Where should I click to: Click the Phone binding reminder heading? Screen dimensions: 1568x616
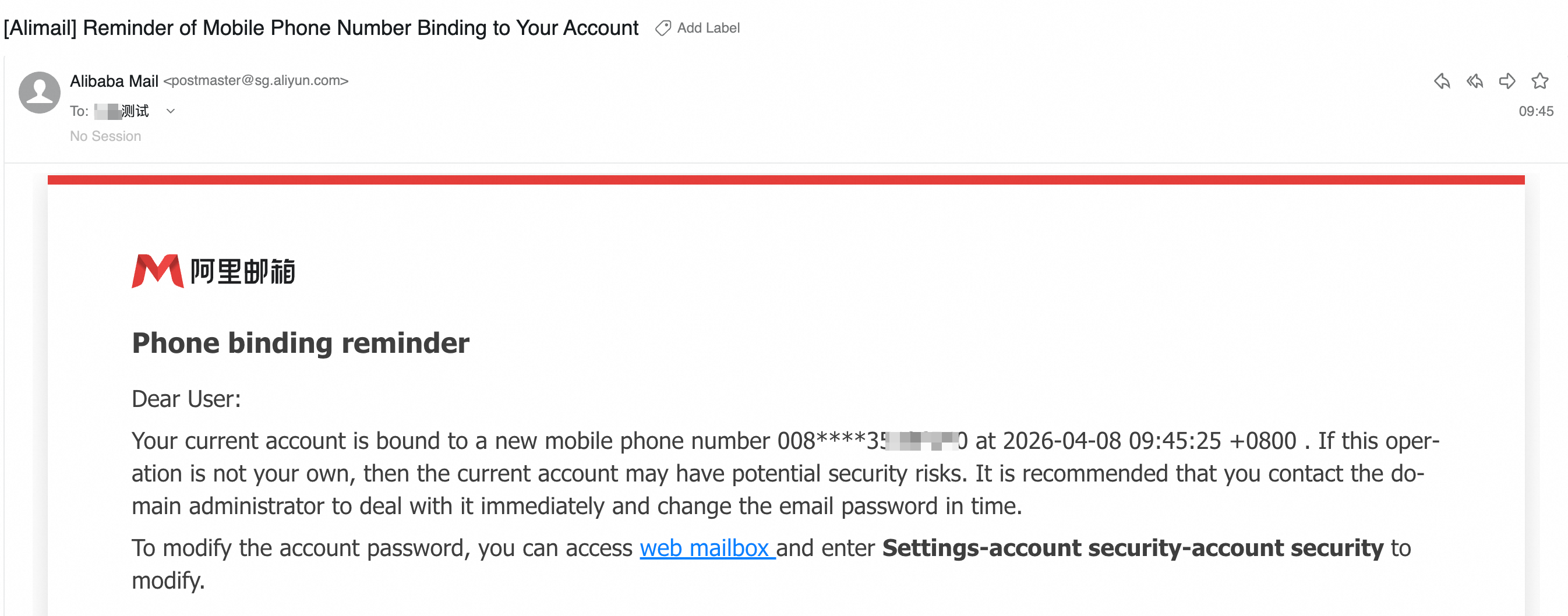click(x=301, y=343)
